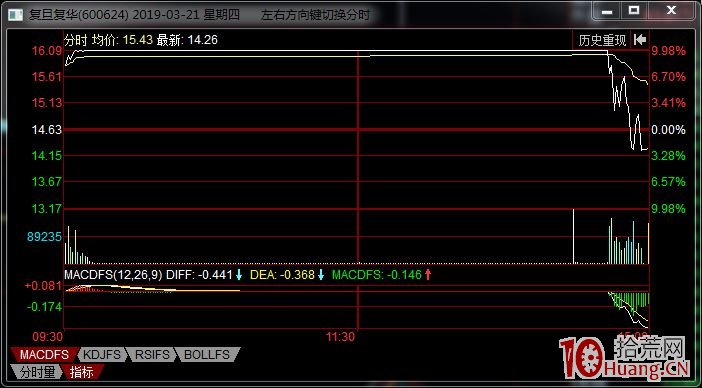Switch to the KDJFS indicator tab
The image size is (702, 388).
click(x=102, y=355)
